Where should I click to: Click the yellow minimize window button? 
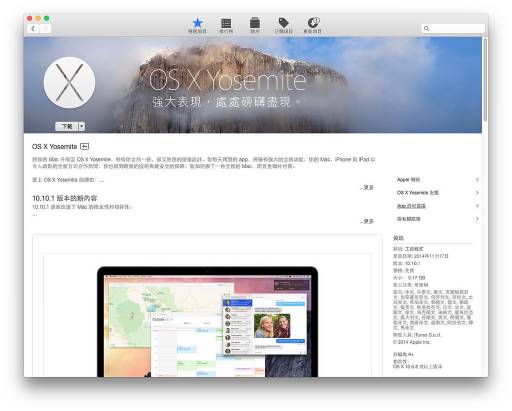click(x=38, y=18)
